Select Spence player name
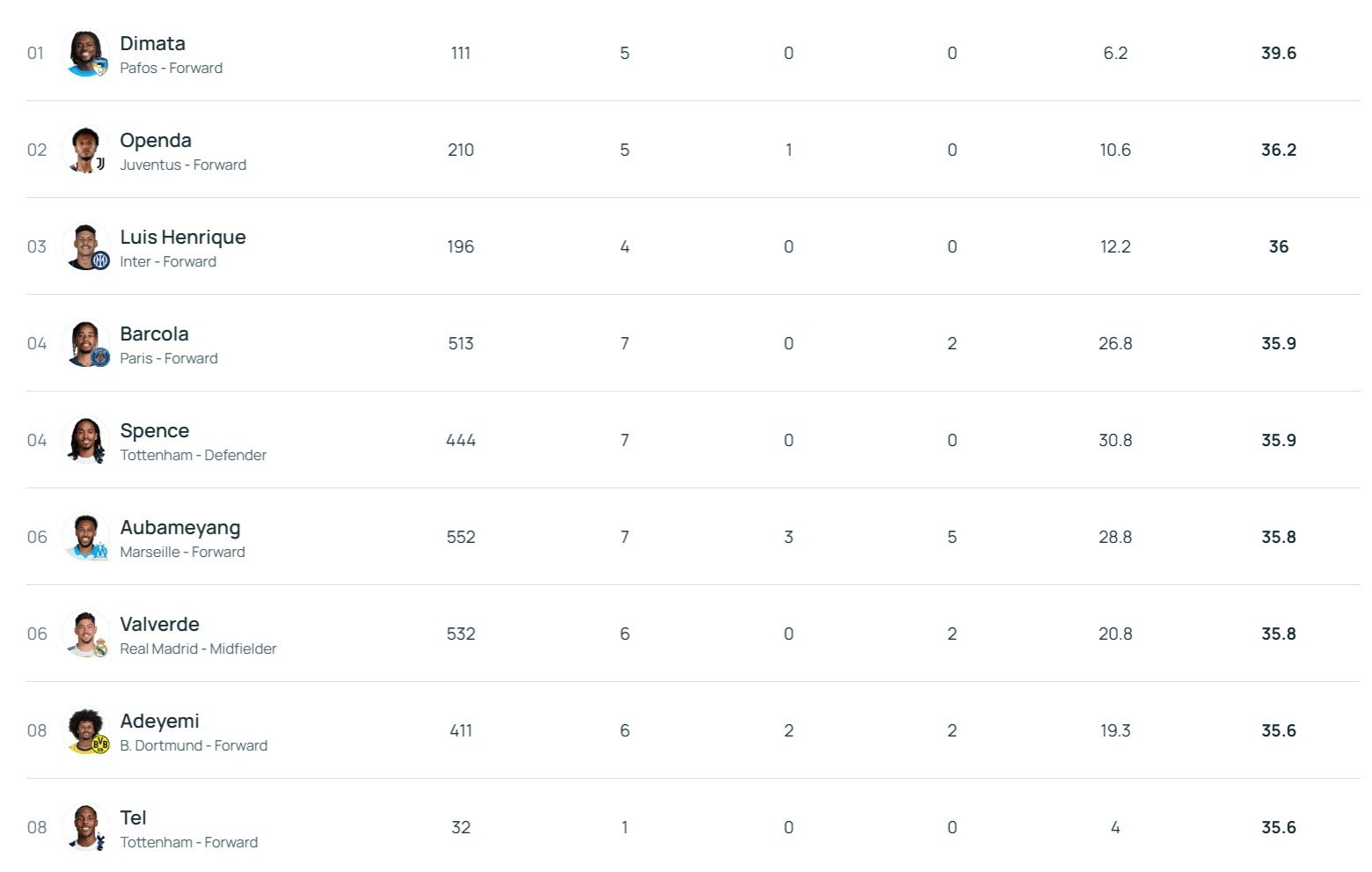This screenshot has width=1372, height=872. click(x=155, y=430)
